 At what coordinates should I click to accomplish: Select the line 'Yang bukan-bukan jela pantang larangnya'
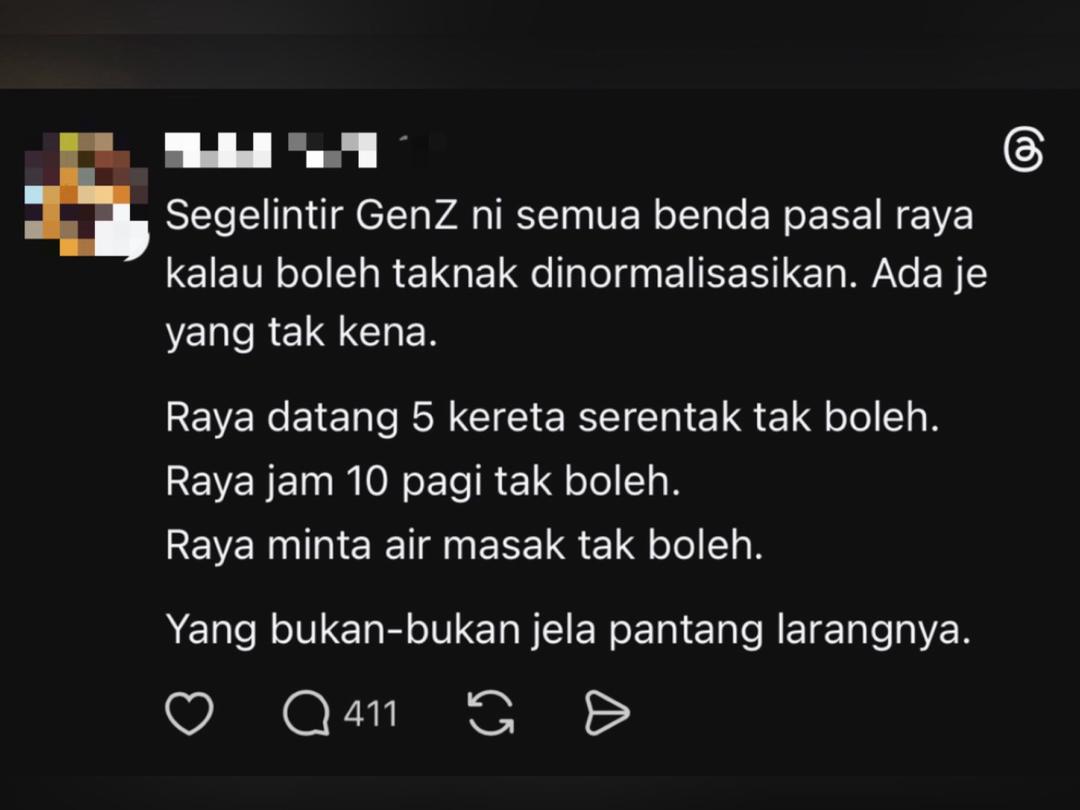[568, 630]
